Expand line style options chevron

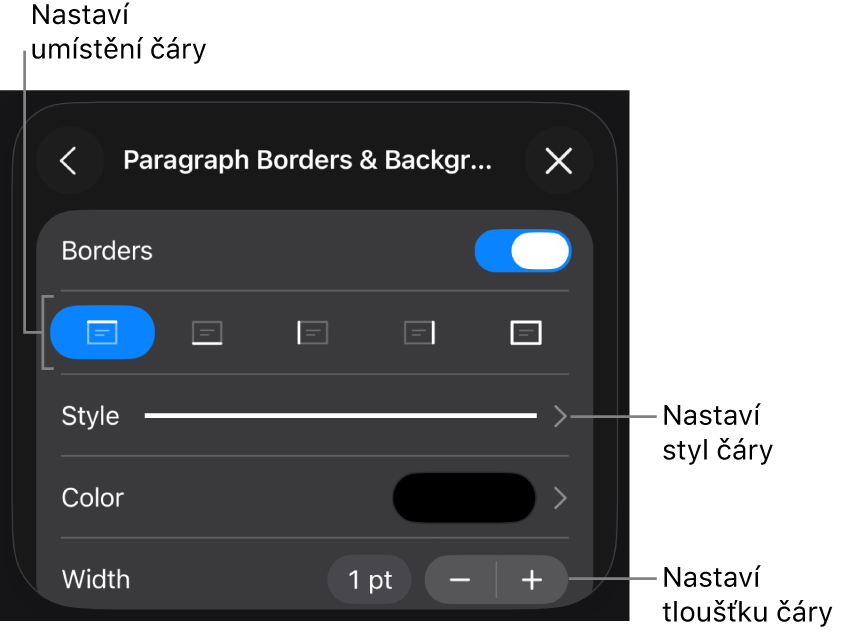tap(560, 416)
